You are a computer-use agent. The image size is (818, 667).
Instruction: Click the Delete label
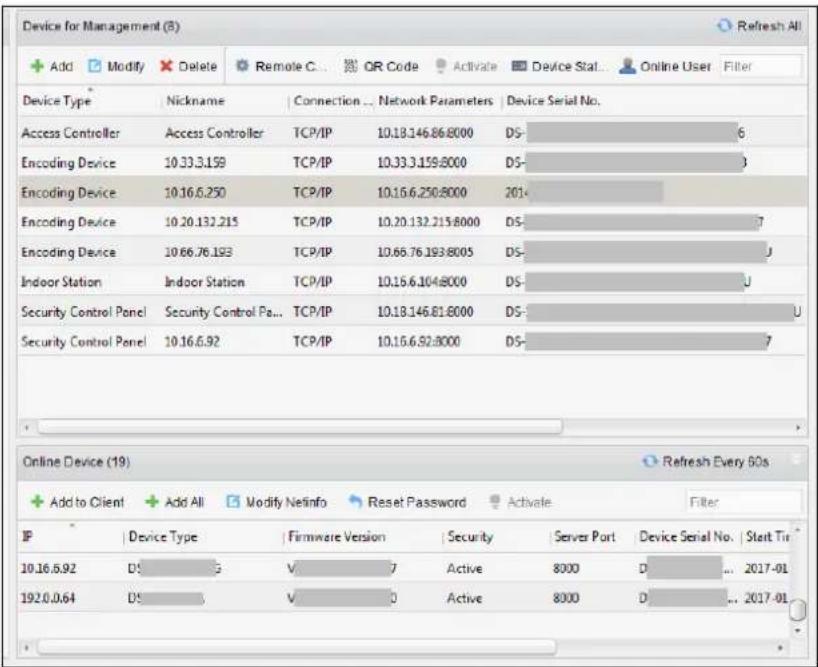pos(198,66)
